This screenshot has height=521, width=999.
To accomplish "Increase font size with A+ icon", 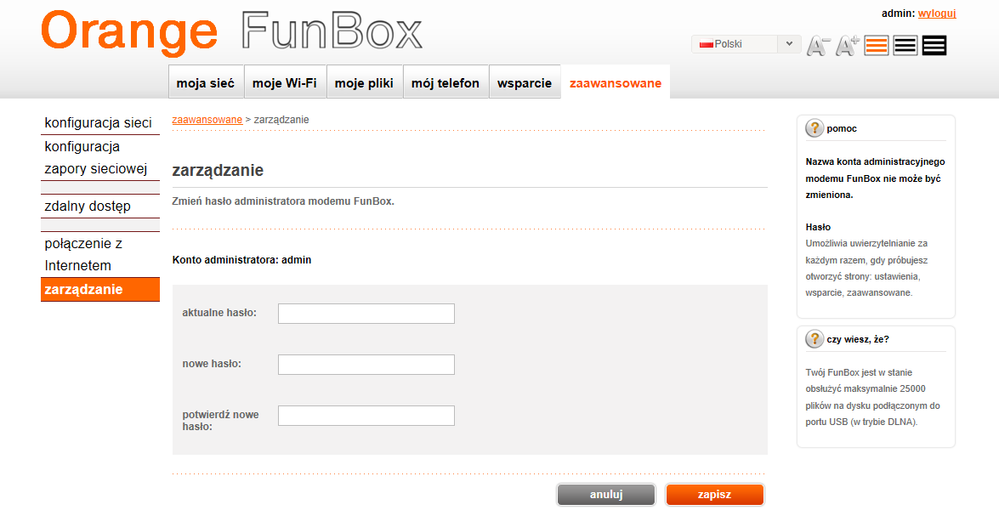I will [x=848, y=45].
